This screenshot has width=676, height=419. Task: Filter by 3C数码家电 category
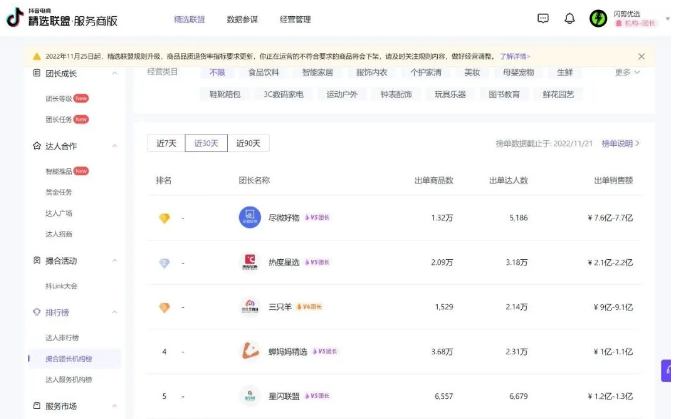click(284, 94)
